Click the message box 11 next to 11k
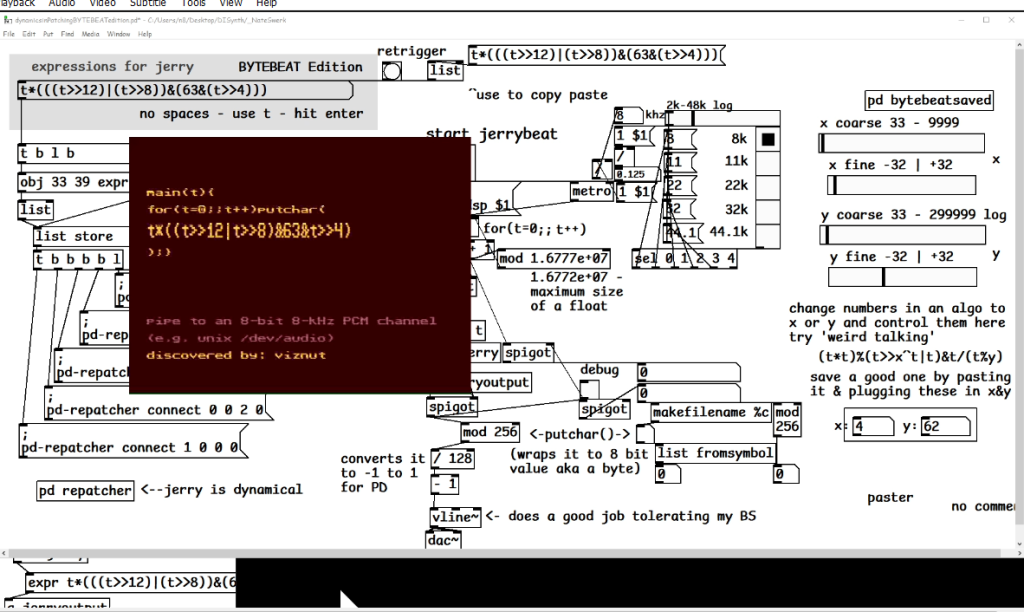 coord(679,161)
